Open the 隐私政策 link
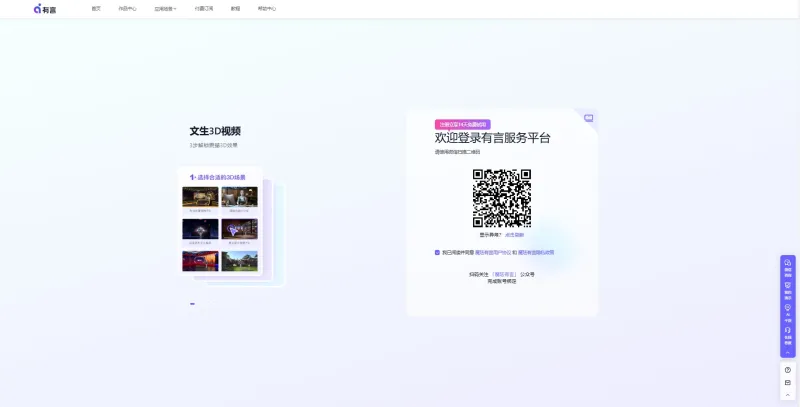Viewport: 800px width, 407px height. coord(536,252)
